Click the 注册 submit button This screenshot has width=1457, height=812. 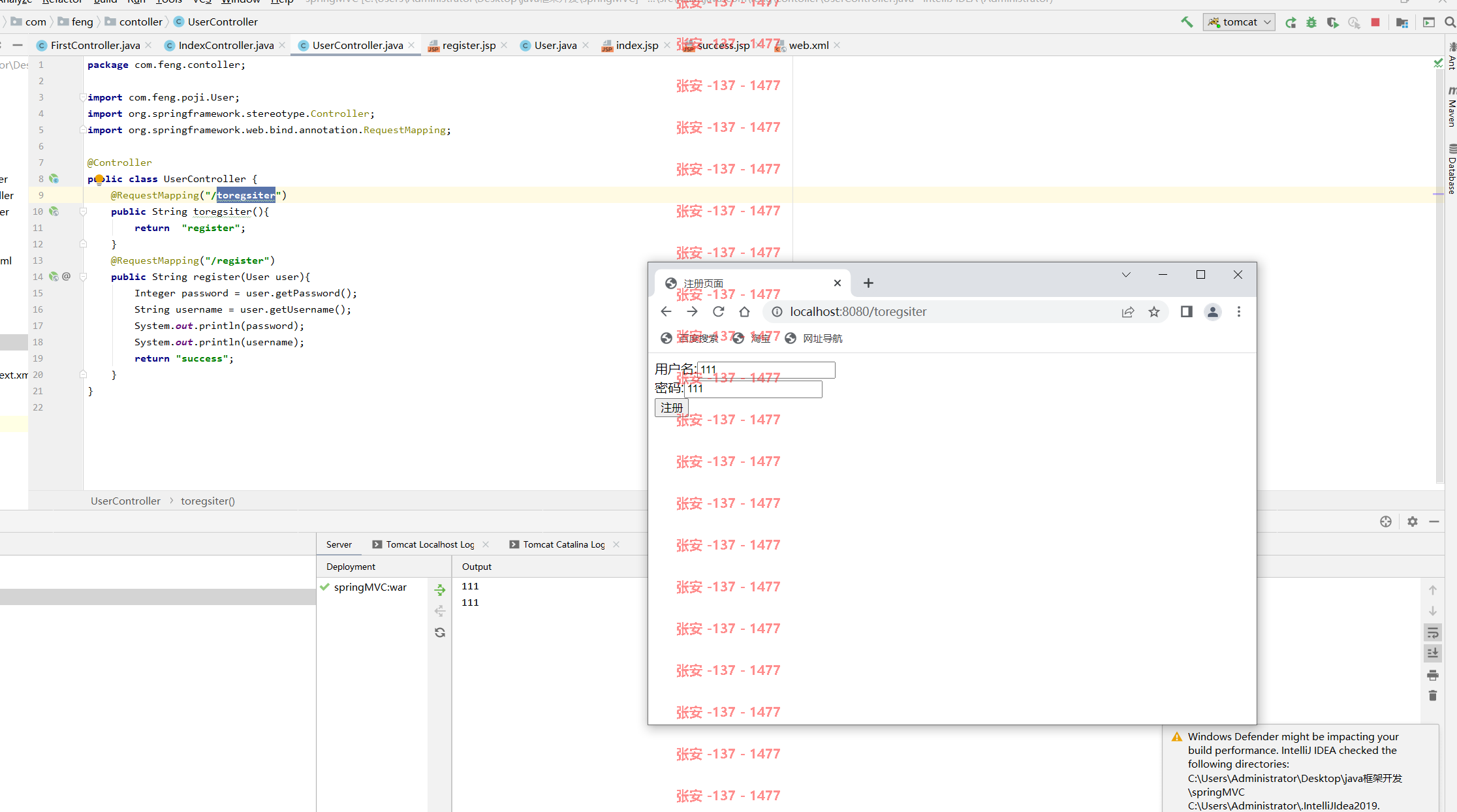coord(672,407)
